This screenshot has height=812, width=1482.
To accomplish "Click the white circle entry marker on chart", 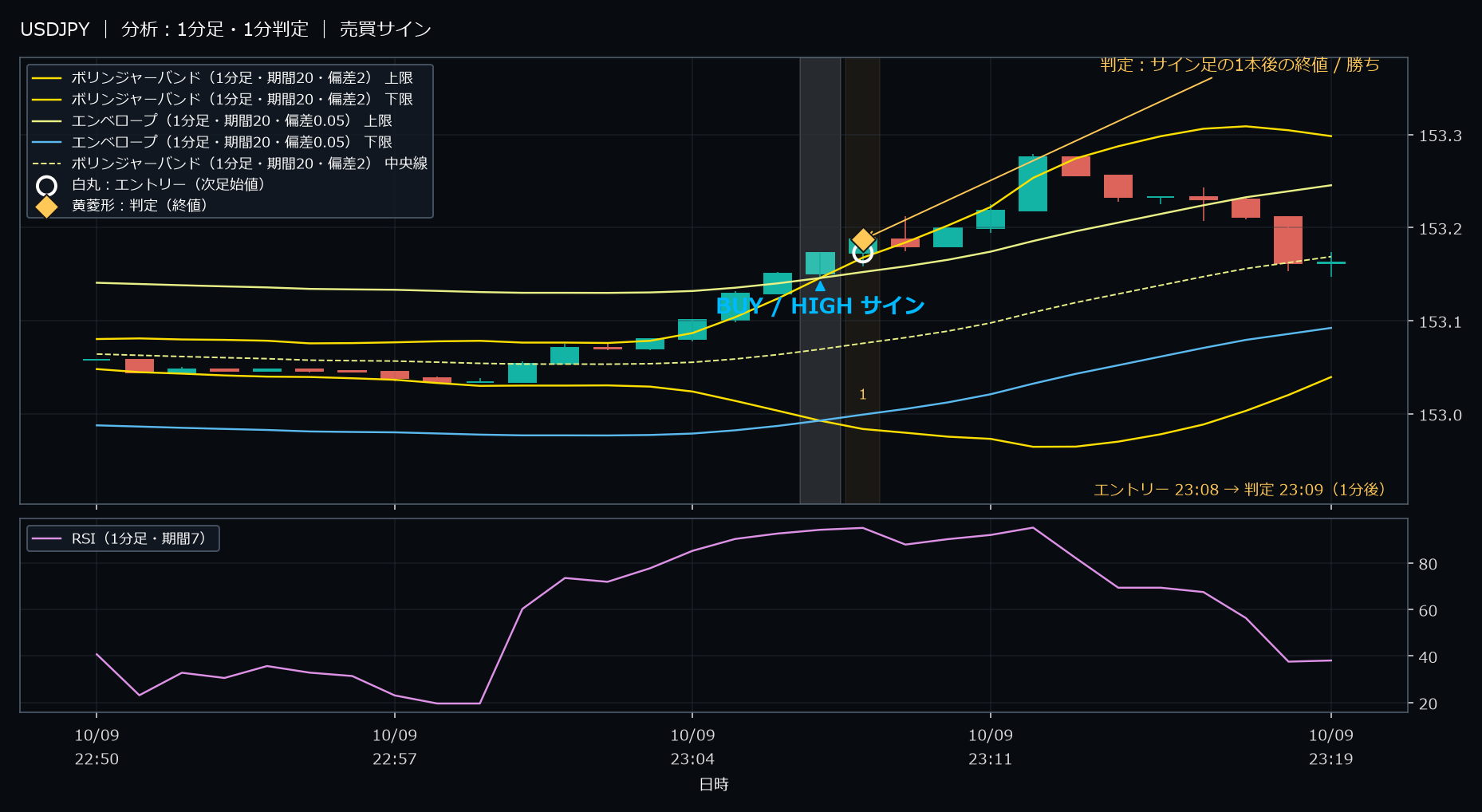I will point(862,253).
